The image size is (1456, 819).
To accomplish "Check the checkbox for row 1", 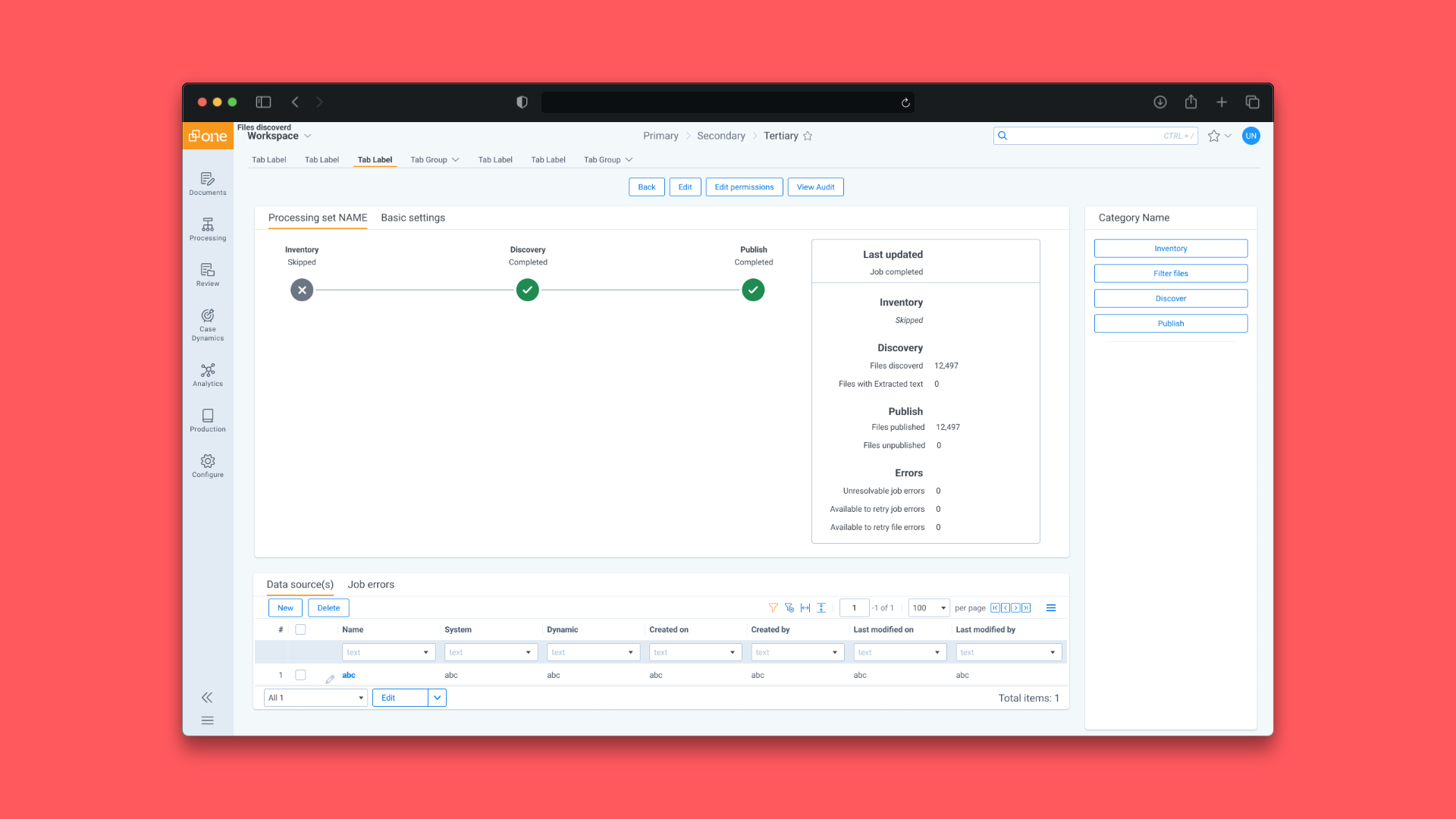I will (300, 675).
